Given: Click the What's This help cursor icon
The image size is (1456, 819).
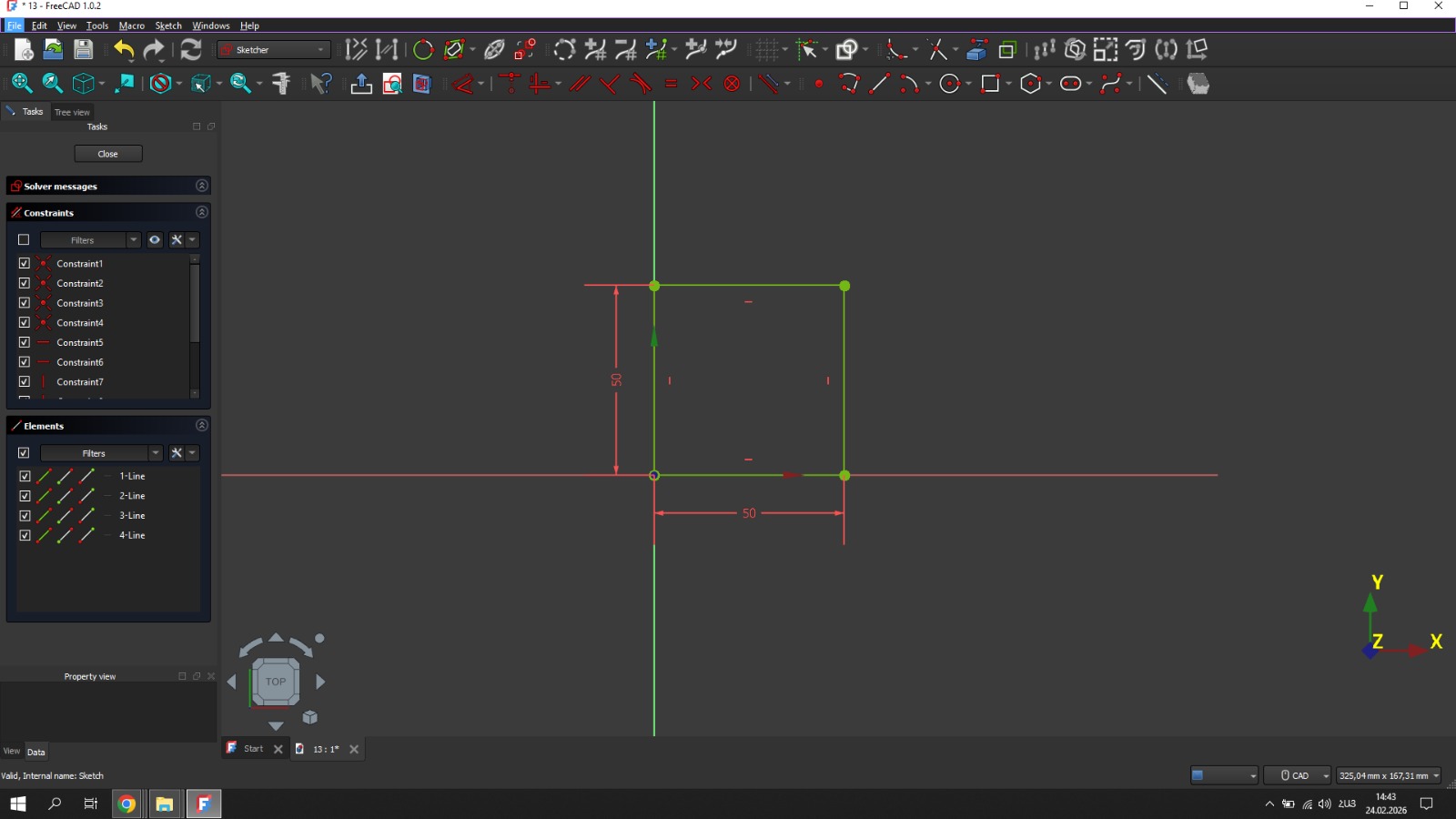Looking at the screenshot, I should point(320,84).
